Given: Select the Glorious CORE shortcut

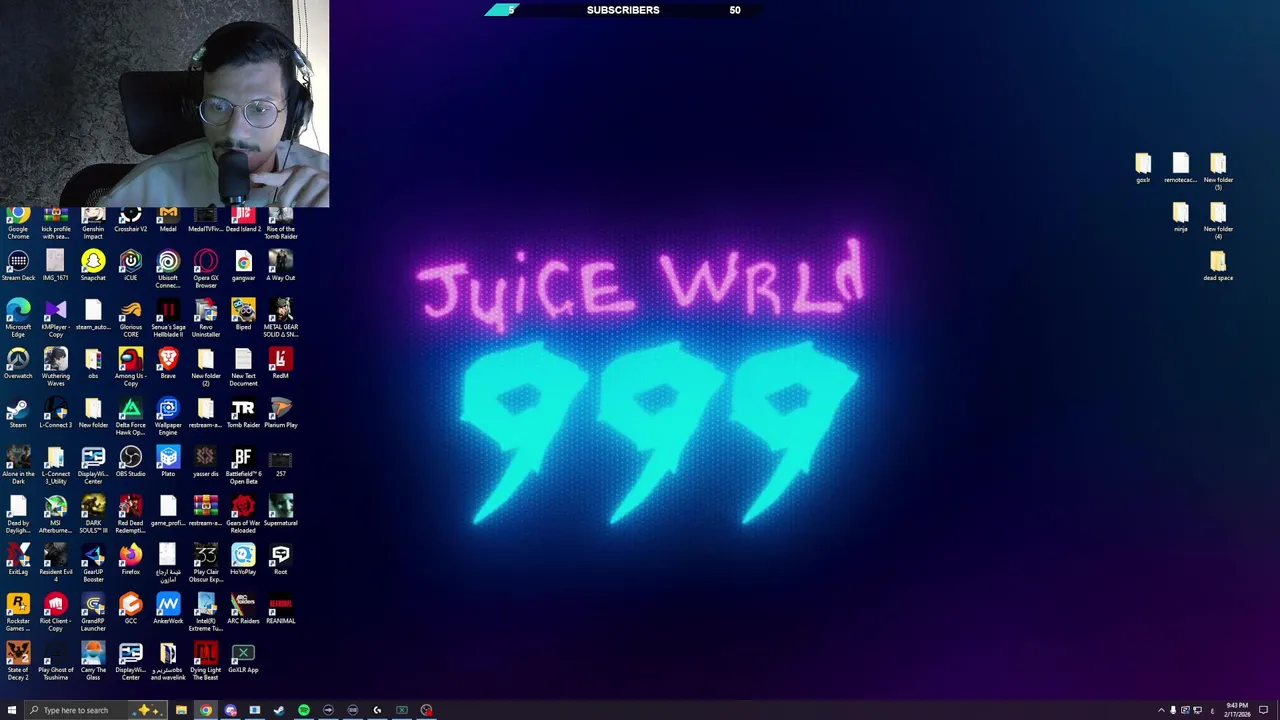Looking at the screenshot, I should click(x=130, y=319).
